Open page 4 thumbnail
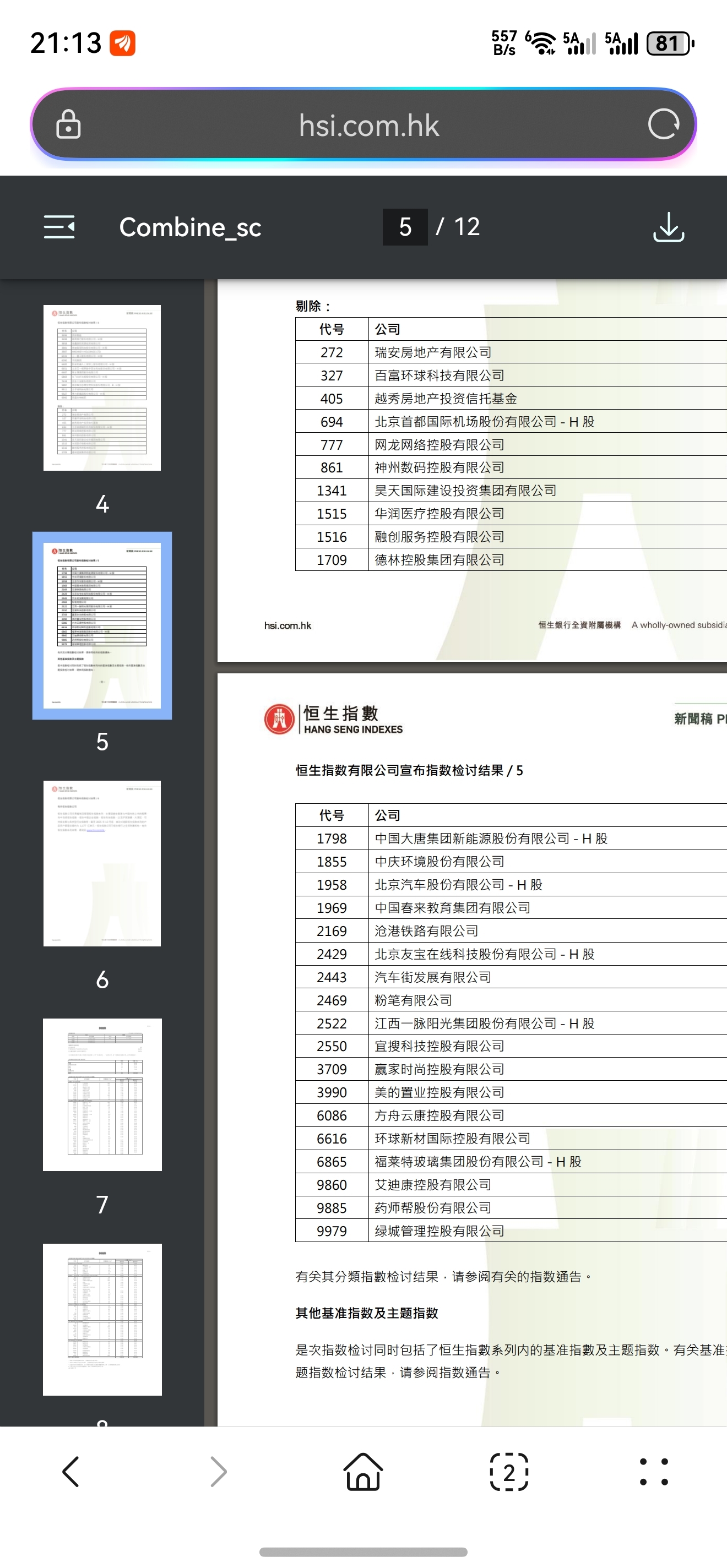The image size is (727, 1568). click(x=102, y=388)
